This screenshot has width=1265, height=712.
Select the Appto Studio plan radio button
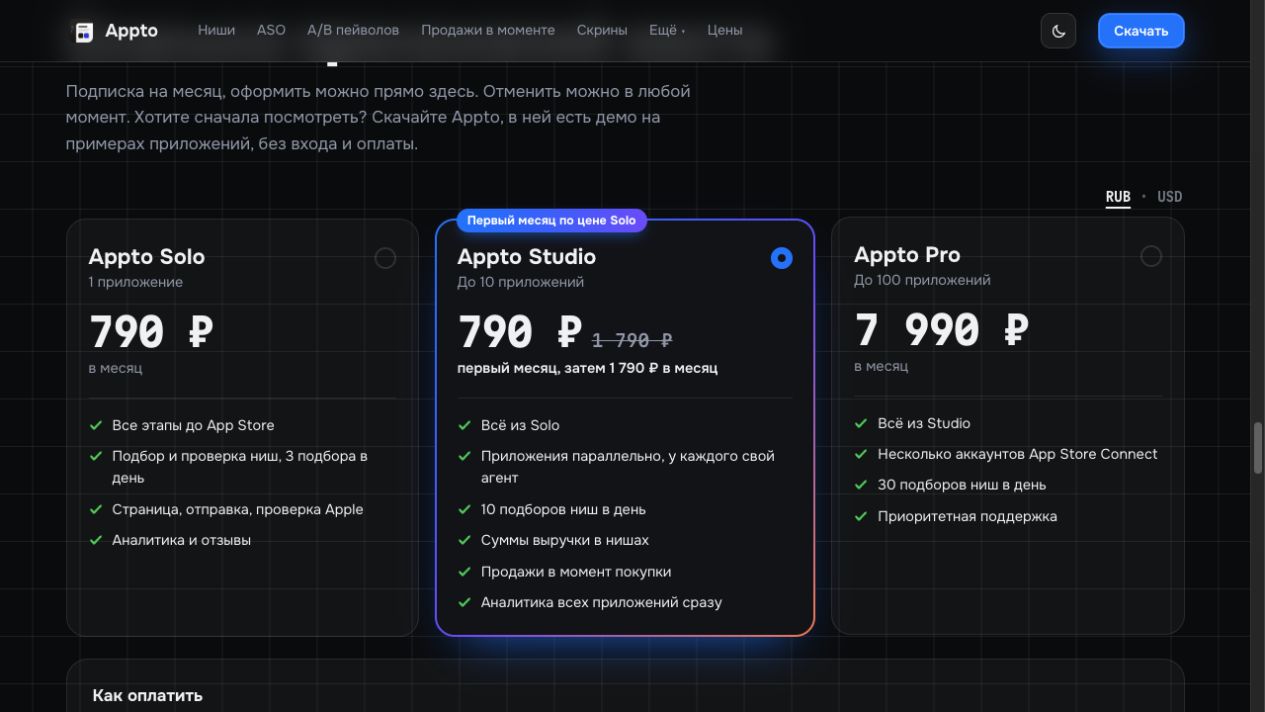(782, 258)
